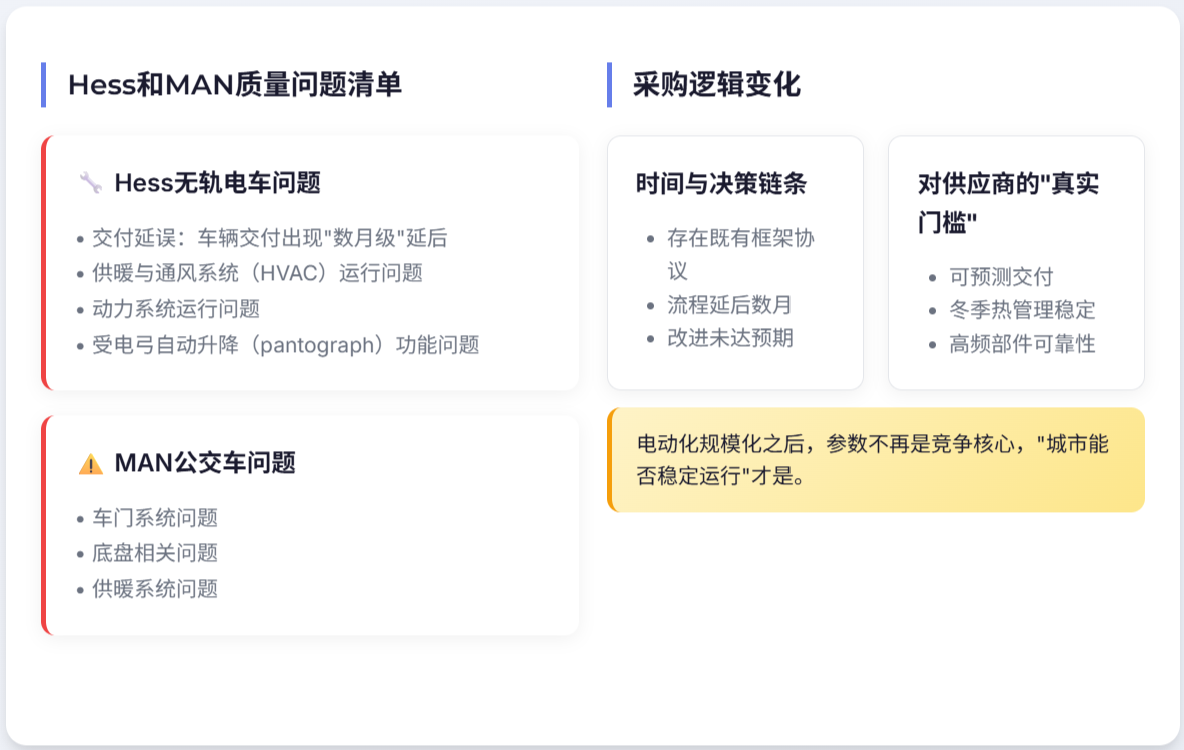The width and height of the screenshot is (1184, 750).
Task: Click the MAN公交车问题 card title
Action: click(x=205, y=464)
